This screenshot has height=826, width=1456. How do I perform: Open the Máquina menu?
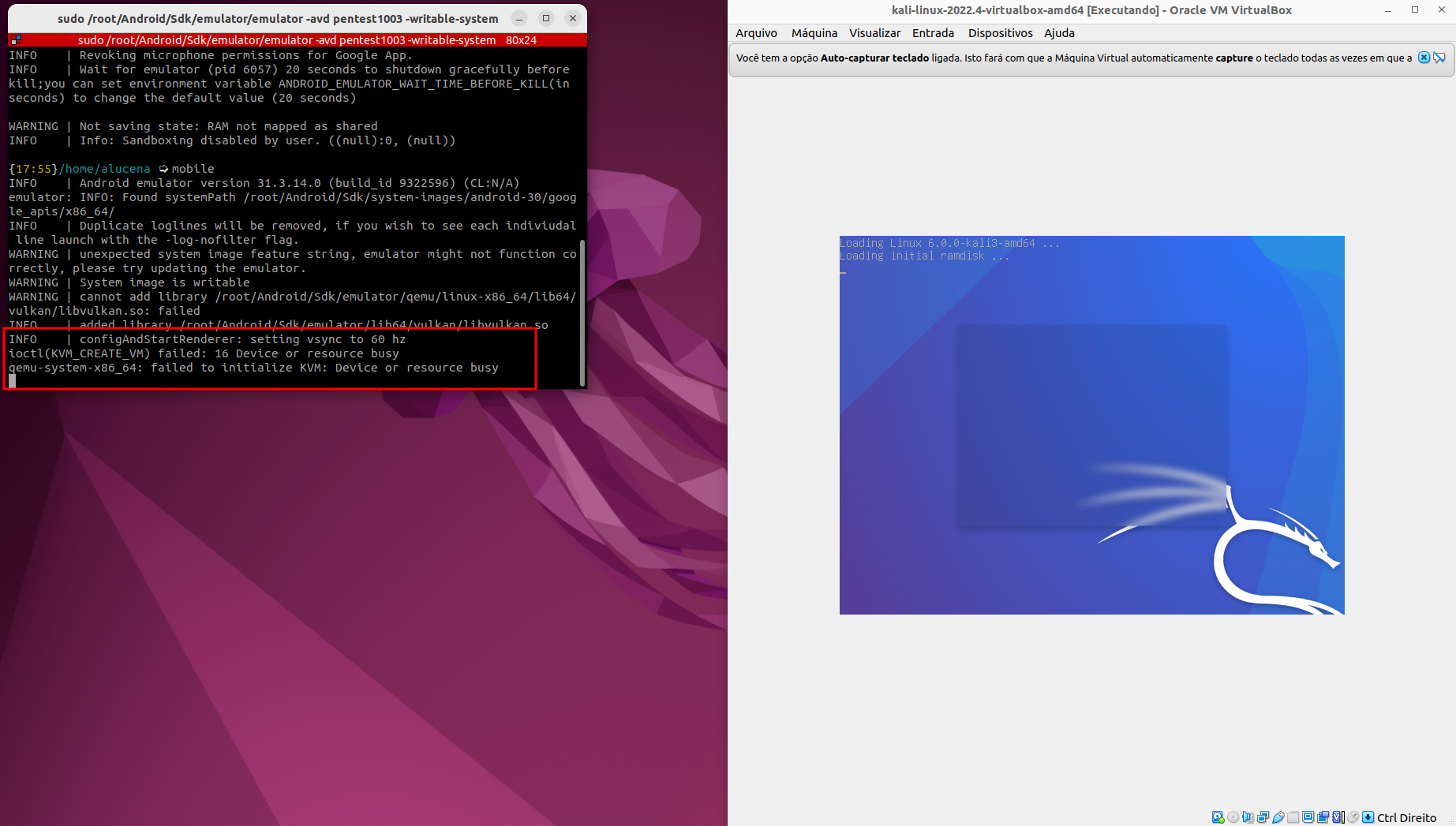click(814, 33)
